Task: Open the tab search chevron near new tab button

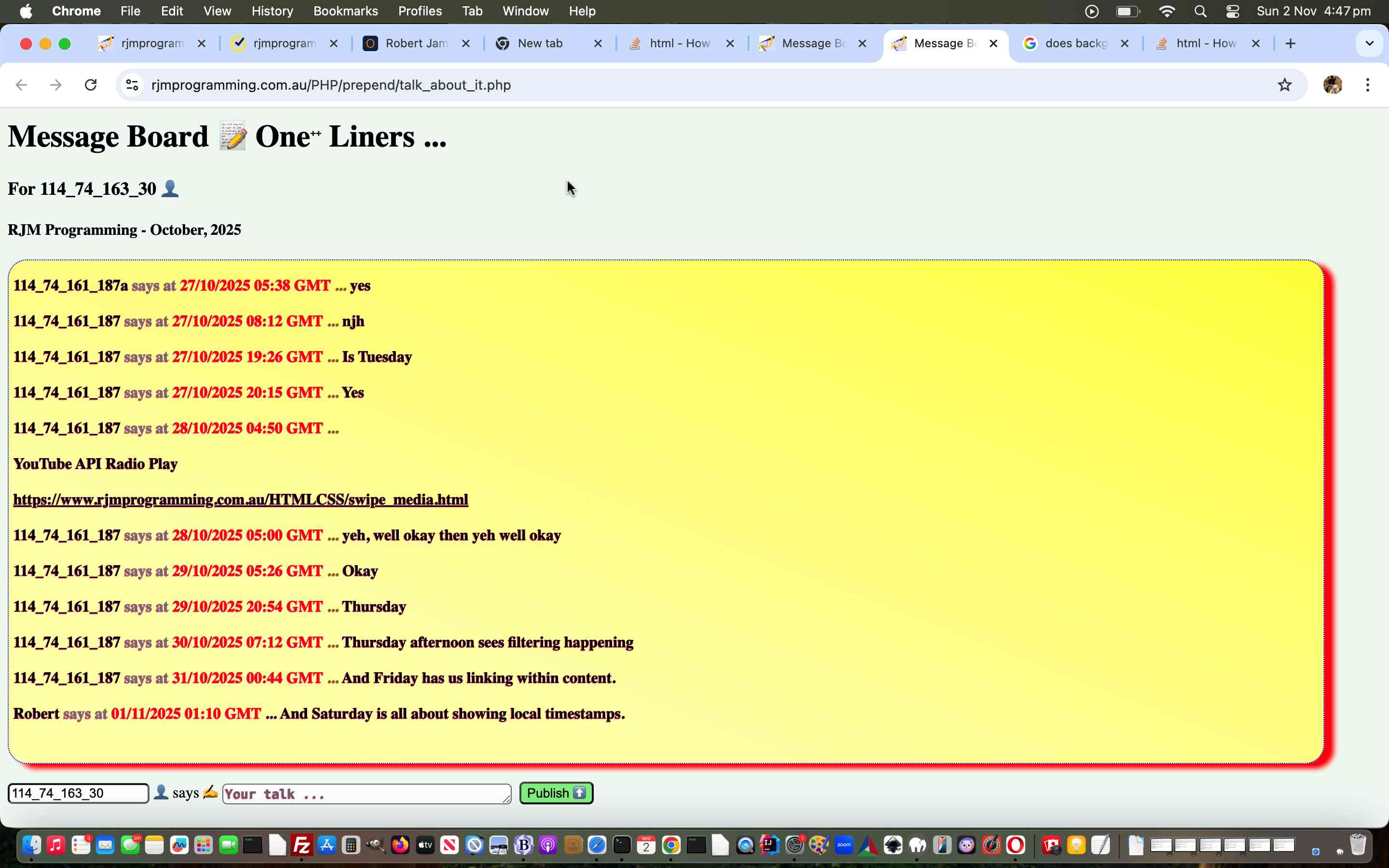Action: click(1370, 43)
